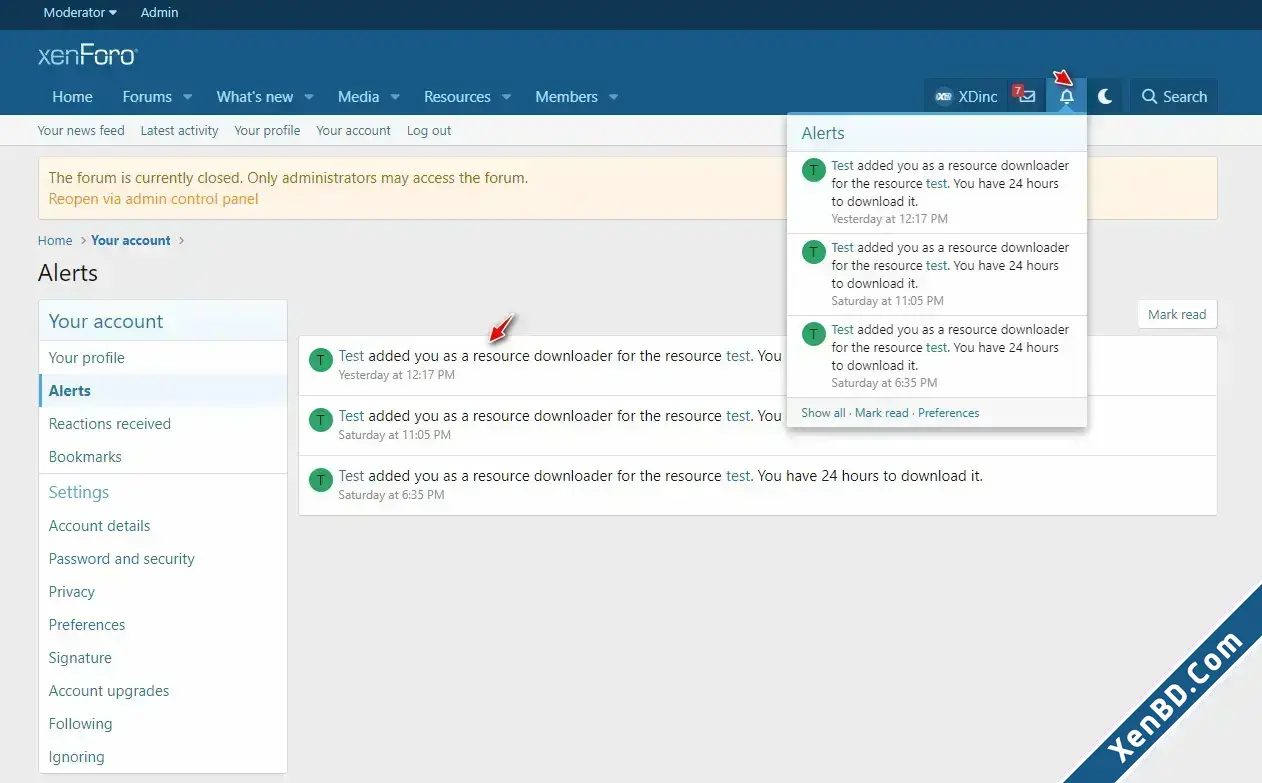The image size is (1262, 783).
Task: Click Mark read in alerts popup
Action: (882, 413)
